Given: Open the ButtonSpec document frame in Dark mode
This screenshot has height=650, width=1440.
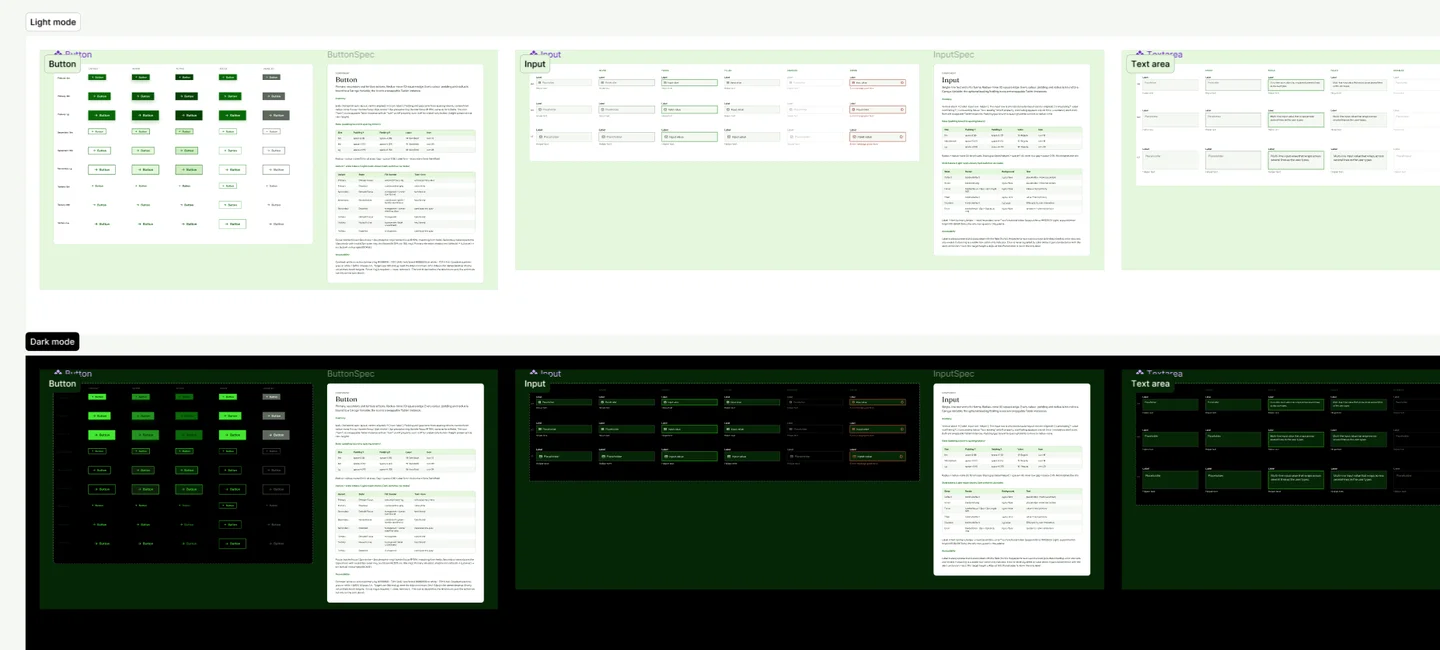Looking at the screenshot, I should [405, 493].
